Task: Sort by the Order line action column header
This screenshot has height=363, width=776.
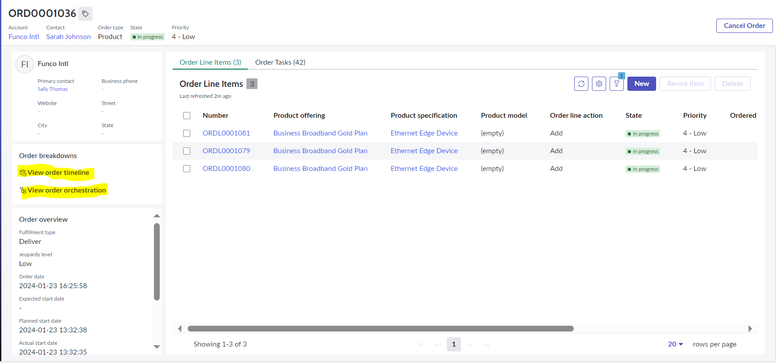Action: click(576, 115)
